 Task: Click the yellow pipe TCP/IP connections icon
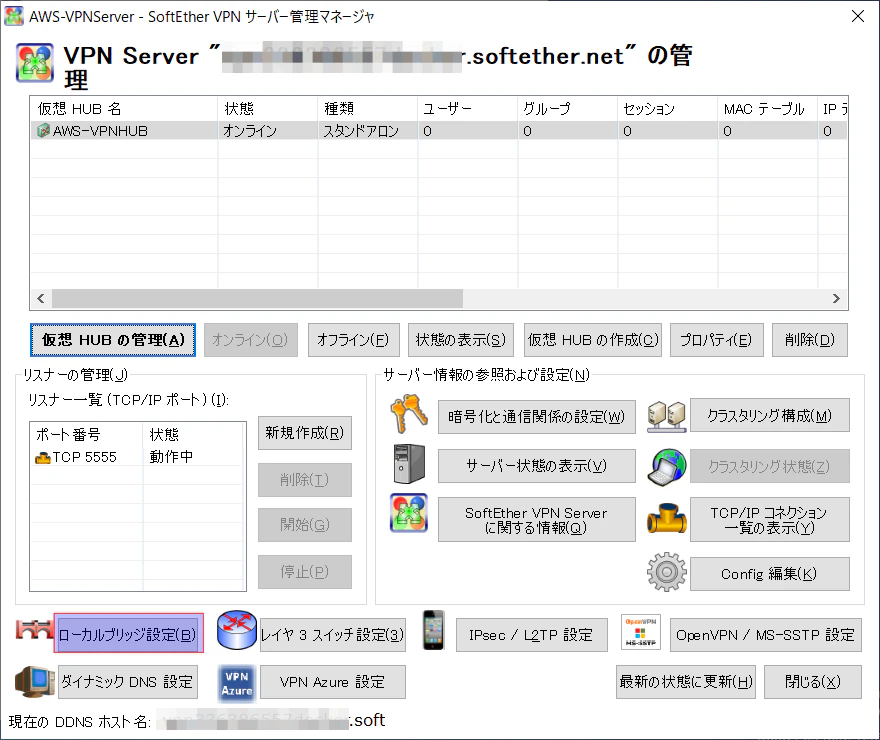(x=666, y=518)
